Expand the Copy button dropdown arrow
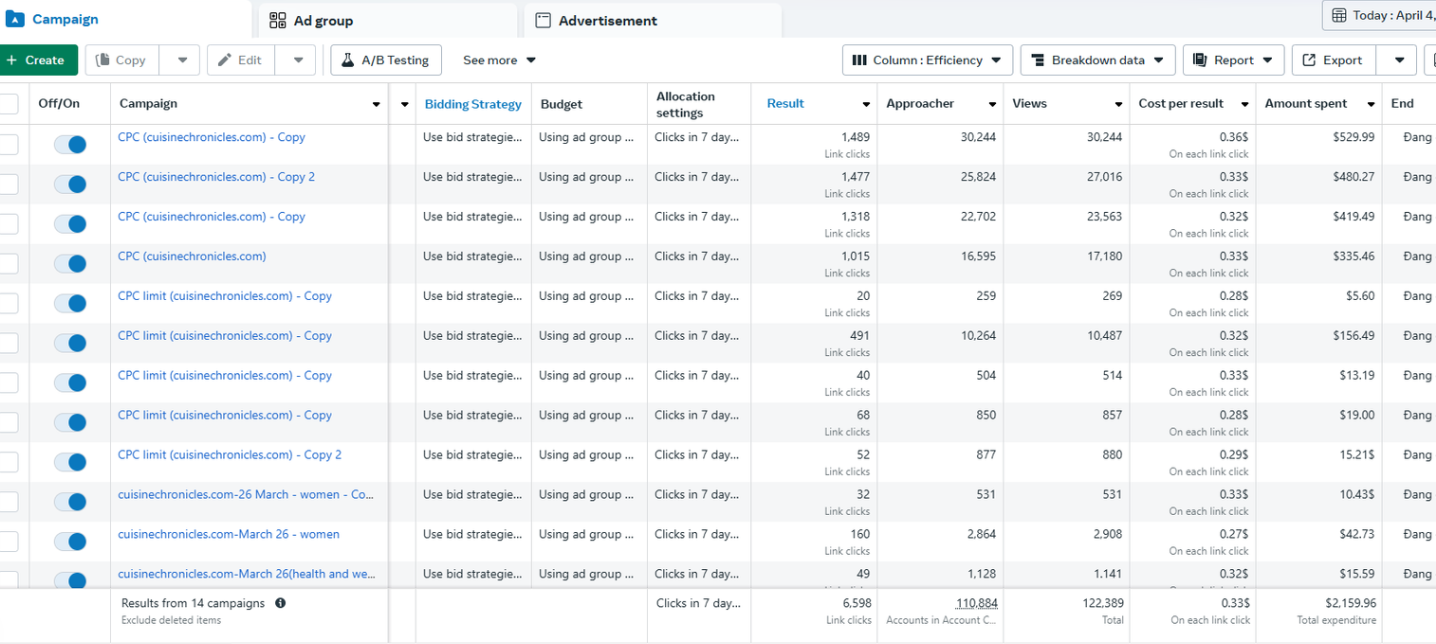The width and height of the screenshot is (1436, 644). coord(181,60)
